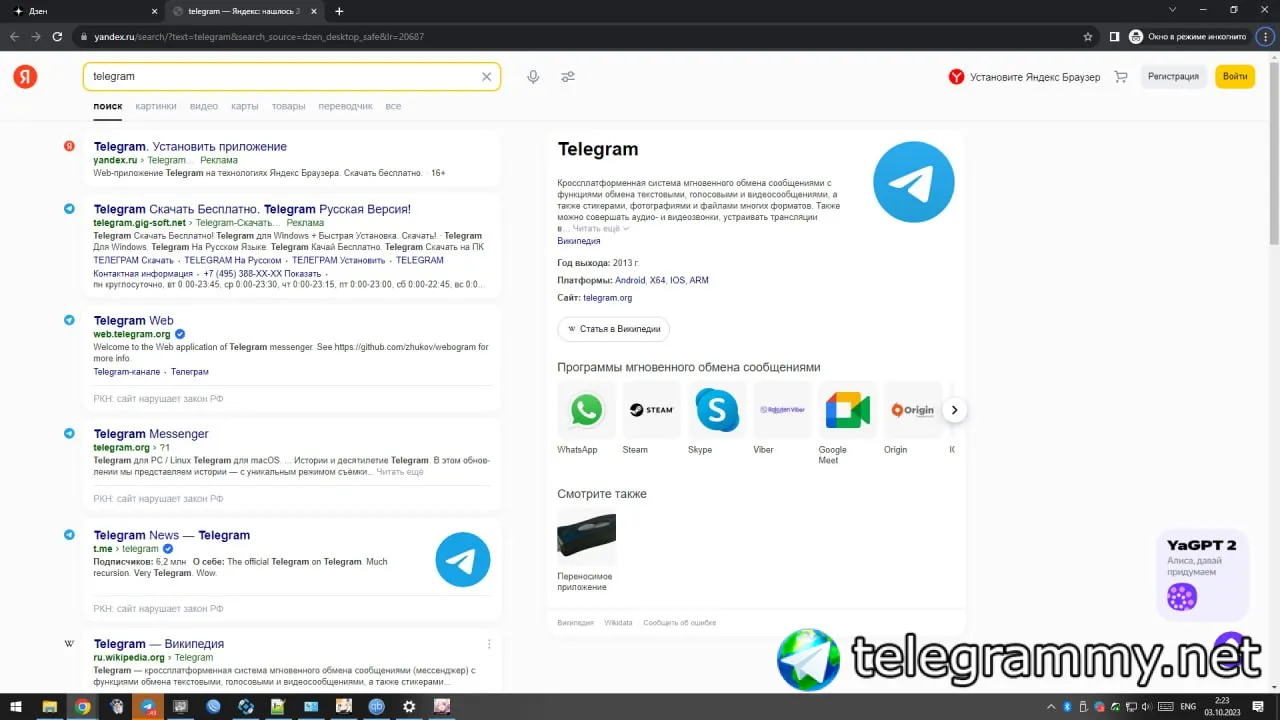Show more messengers with the right arrow
This screenshot has width=1280, height=720.
[x=955, y=410]
